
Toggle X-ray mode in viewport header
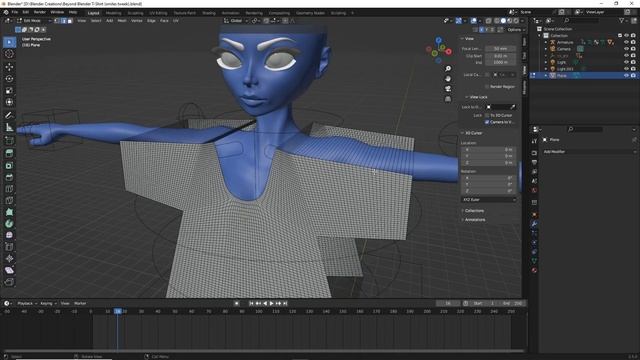pos(488,21)
